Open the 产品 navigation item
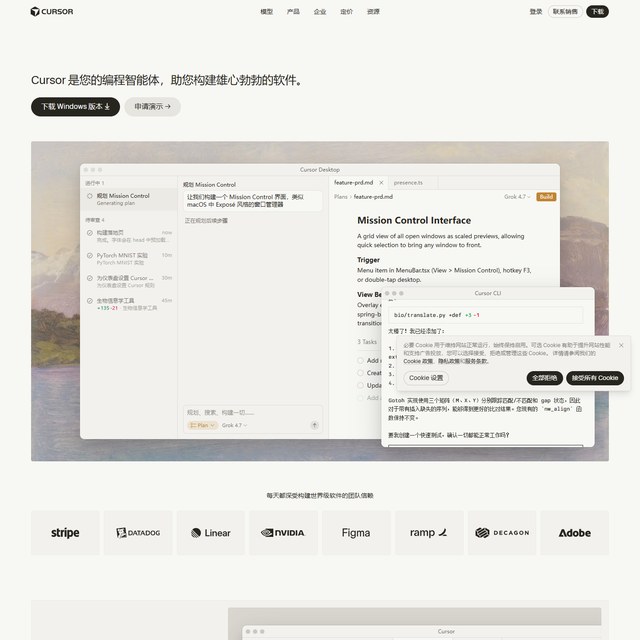 pos(293,11)
